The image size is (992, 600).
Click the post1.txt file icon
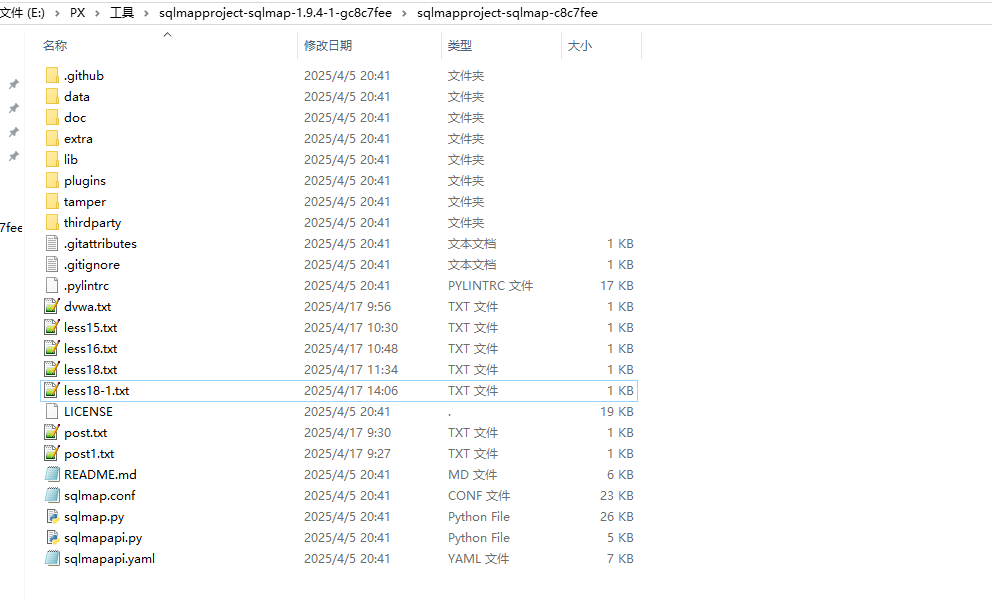coord(52,453)
